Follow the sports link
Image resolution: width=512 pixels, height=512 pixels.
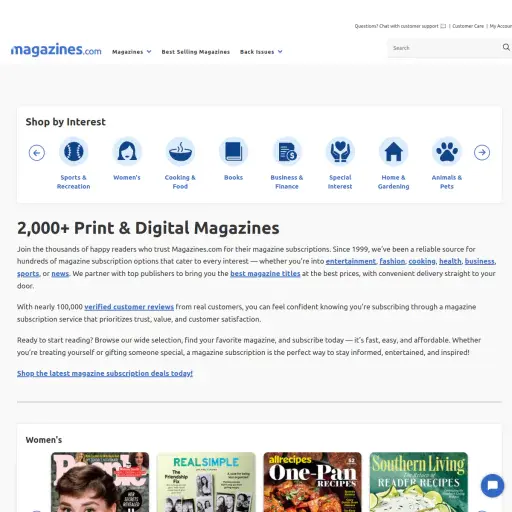click(28, 274)
